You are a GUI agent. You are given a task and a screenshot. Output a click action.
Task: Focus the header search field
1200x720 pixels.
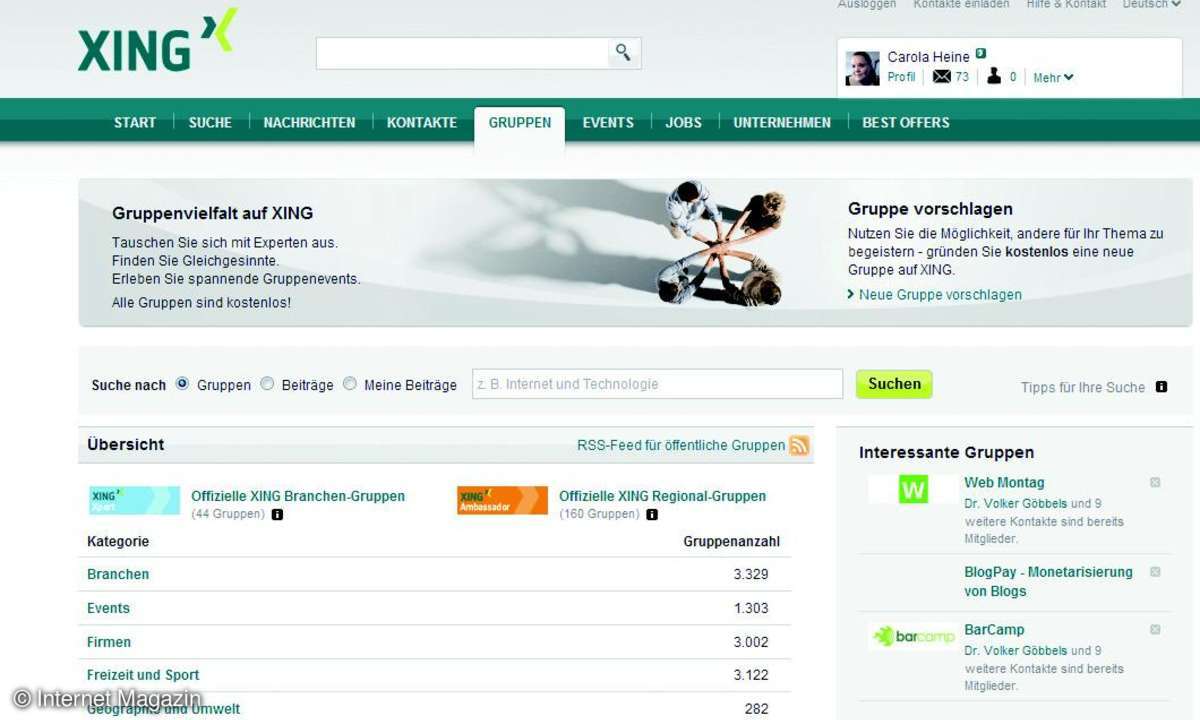point(462,53)
